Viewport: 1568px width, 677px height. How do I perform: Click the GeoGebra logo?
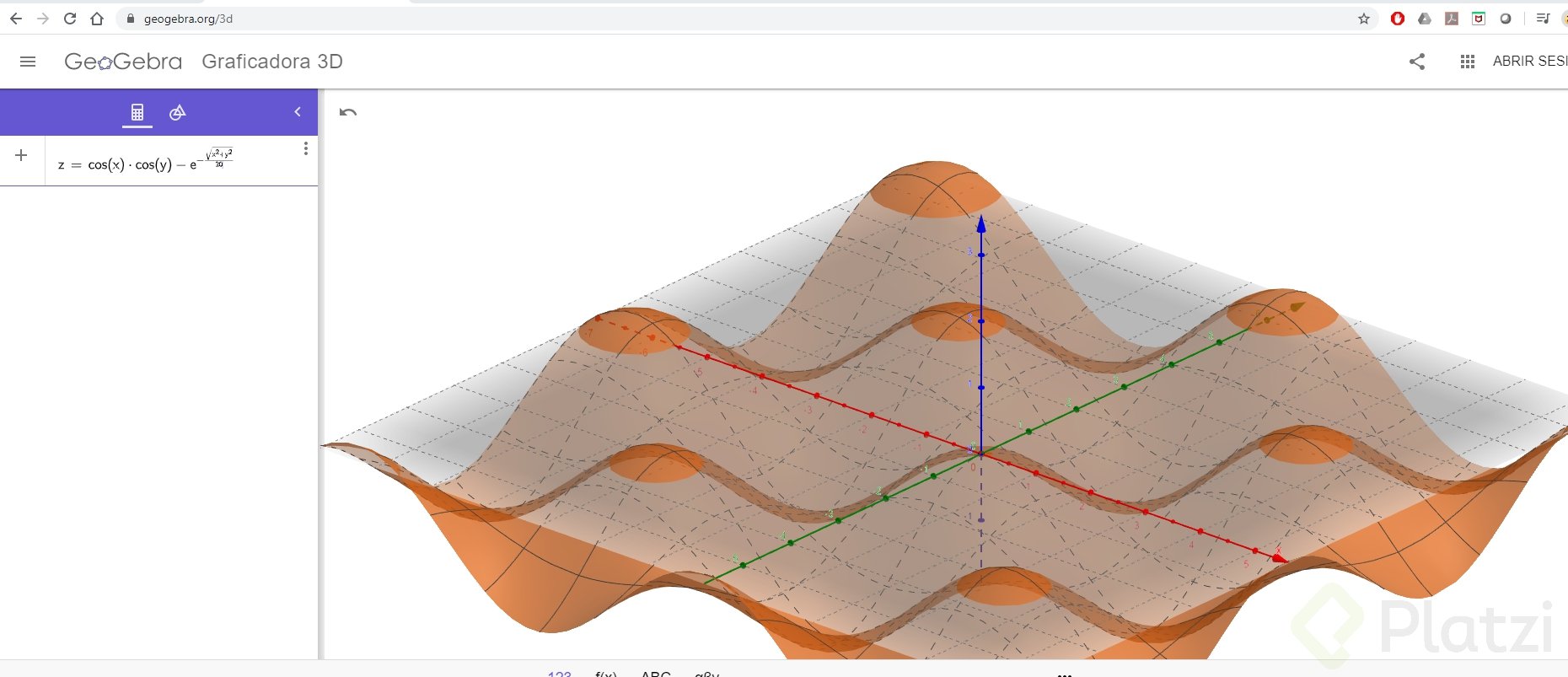point(123,62)
